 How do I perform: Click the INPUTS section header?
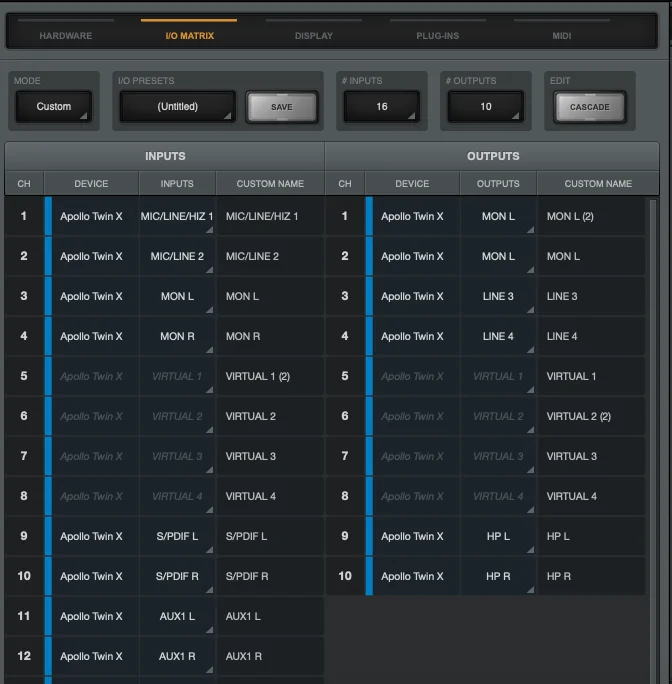[x=165, y=156]
